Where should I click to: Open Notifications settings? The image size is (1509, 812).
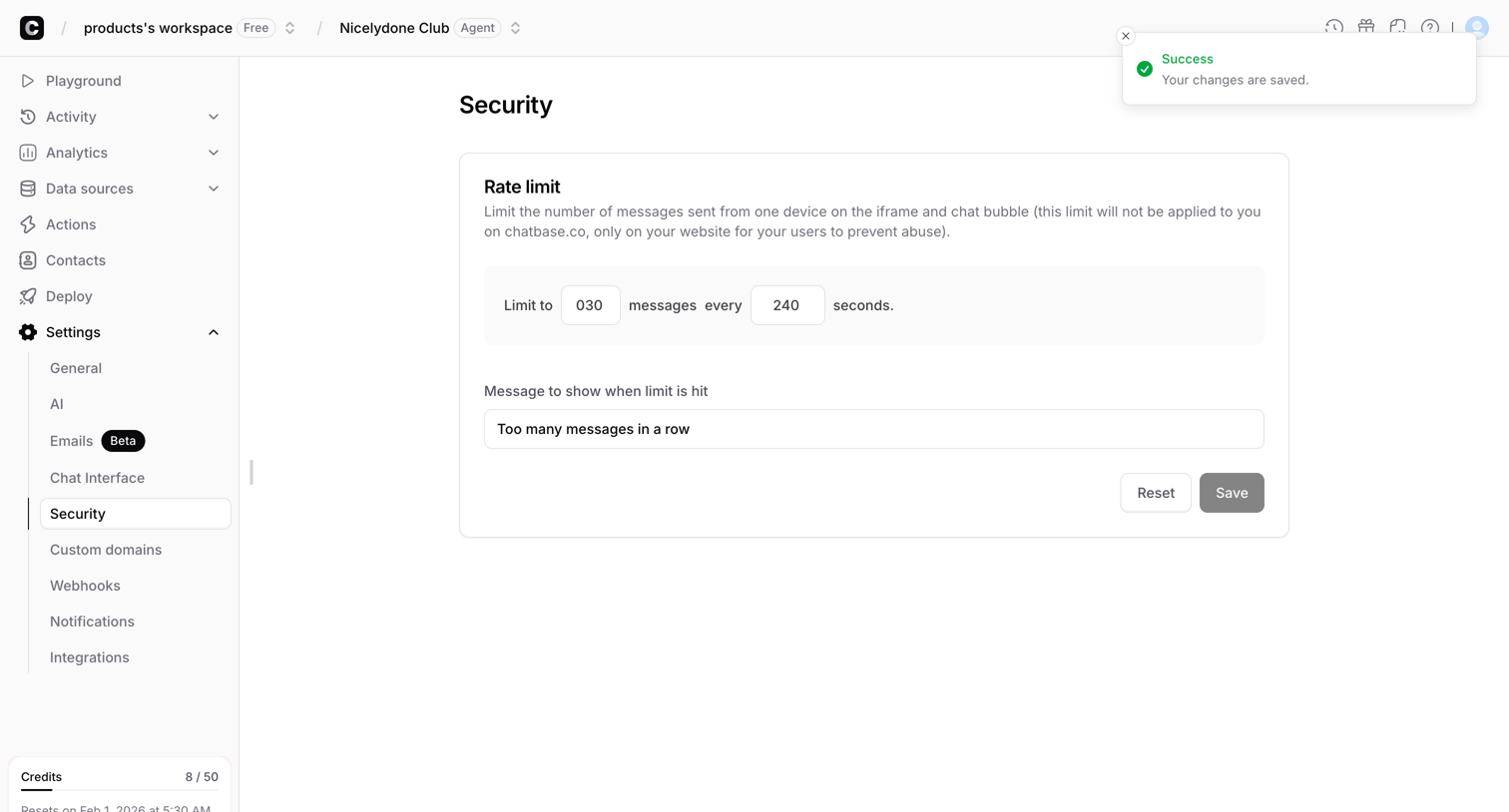92,621
